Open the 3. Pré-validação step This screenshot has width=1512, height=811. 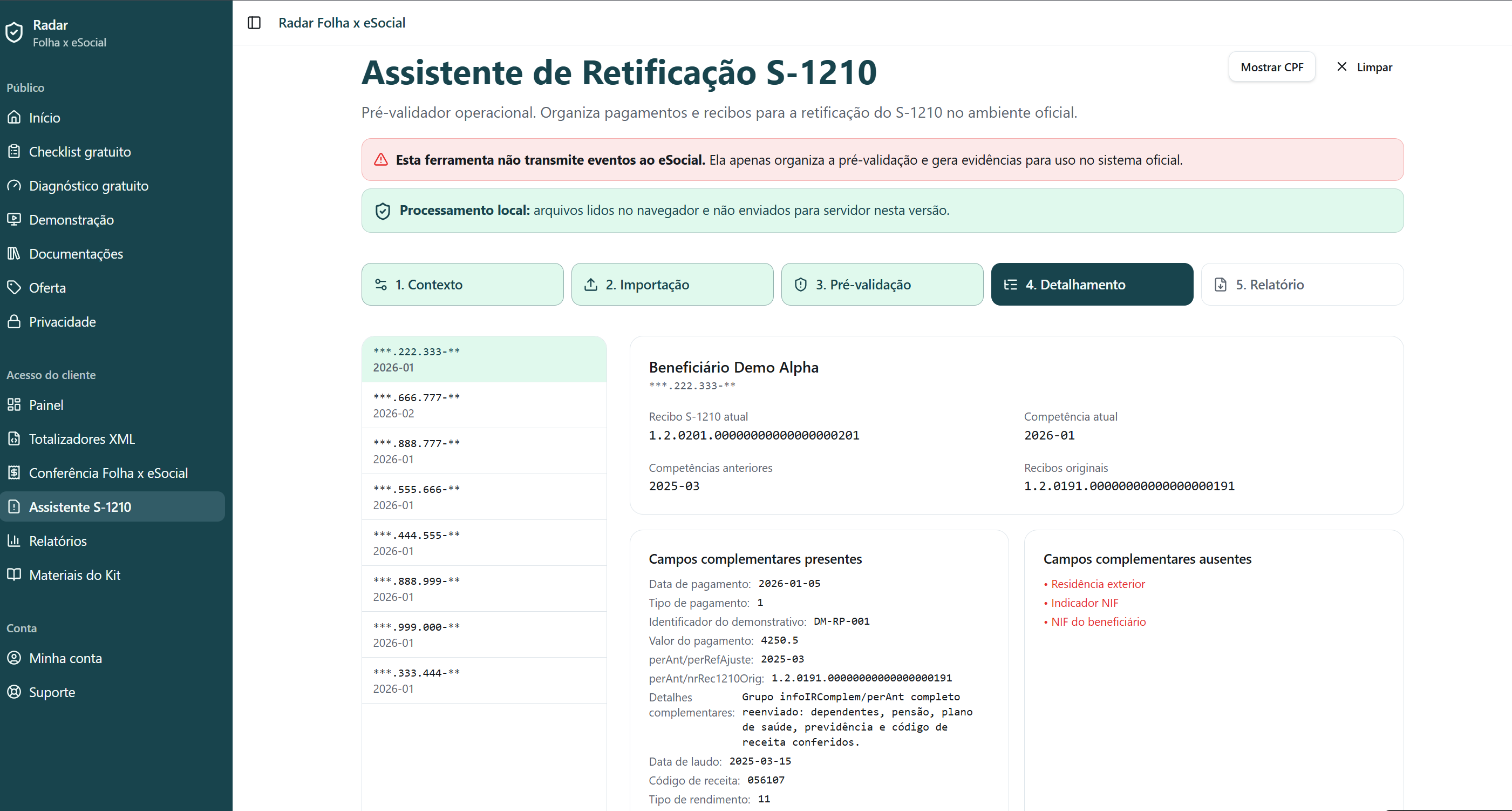pyautogui.click(x=882, y=284)
